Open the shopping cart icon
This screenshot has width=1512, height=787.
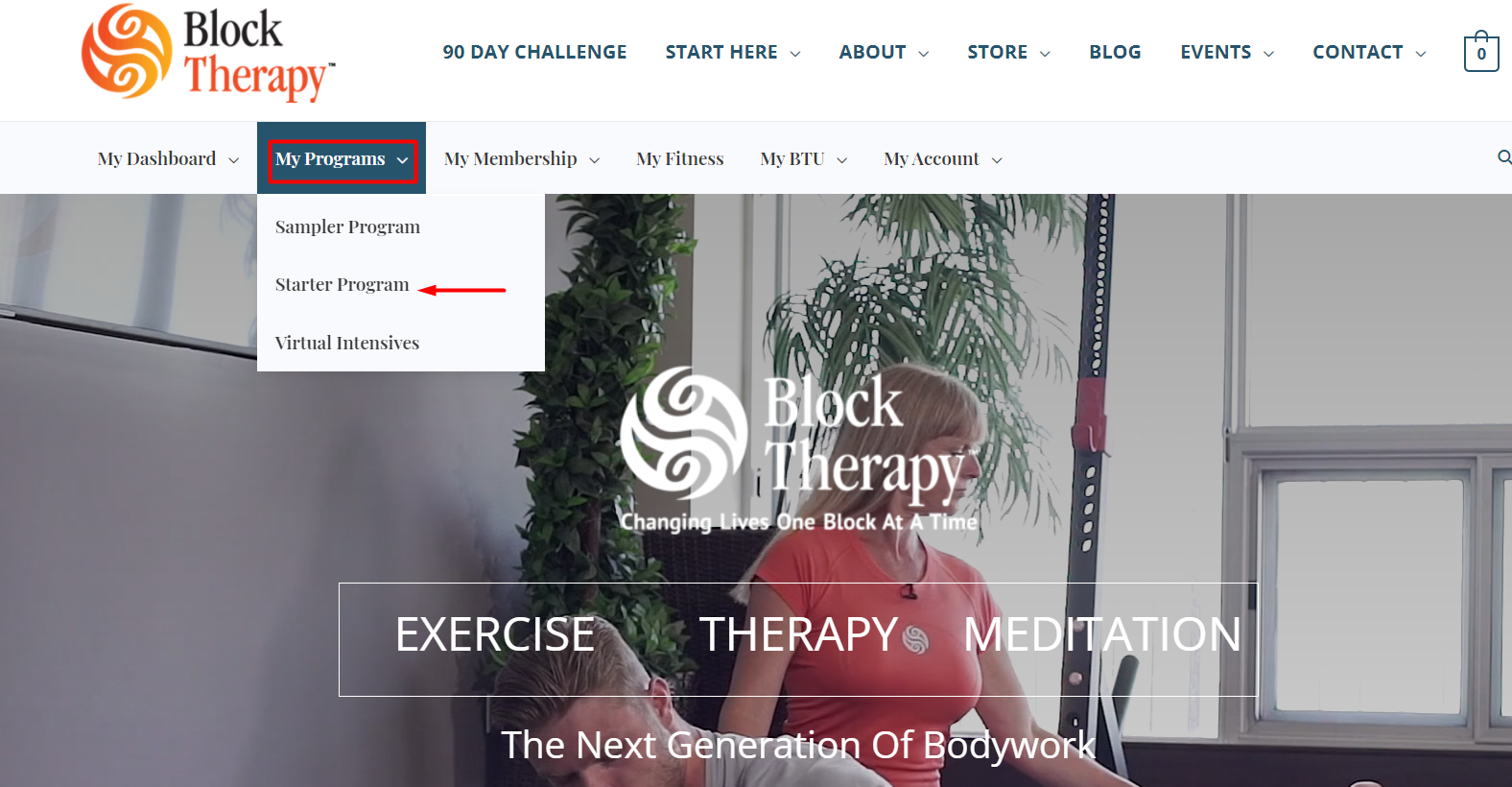[x=1481, y=52]
